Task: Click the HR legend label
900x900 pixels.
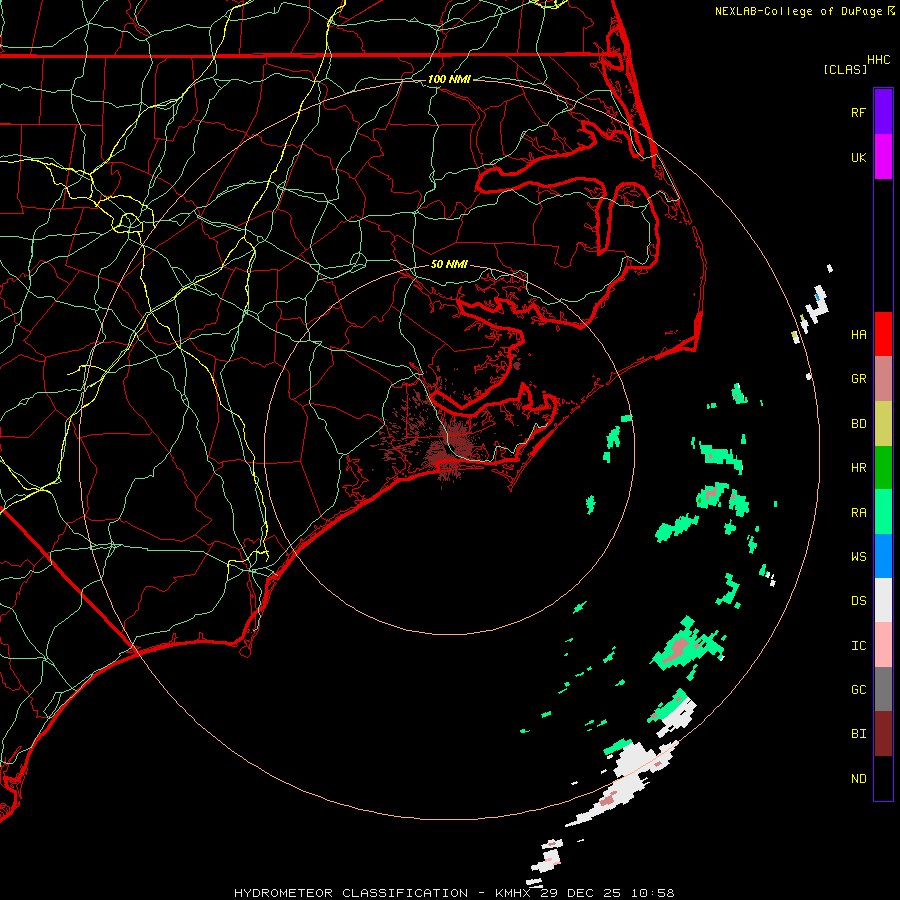Action: [x=858, y=468]
